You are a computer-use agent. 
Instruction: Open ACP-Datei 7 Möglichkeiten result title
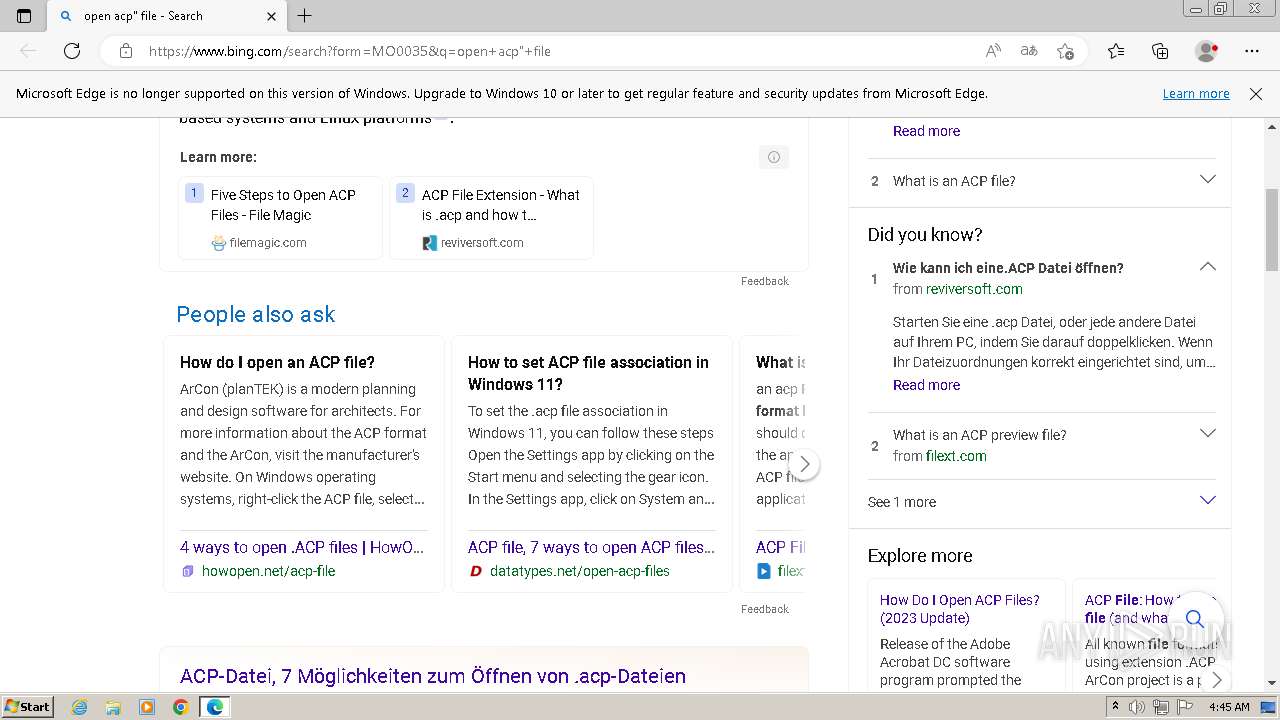click(x=433, y=676)
